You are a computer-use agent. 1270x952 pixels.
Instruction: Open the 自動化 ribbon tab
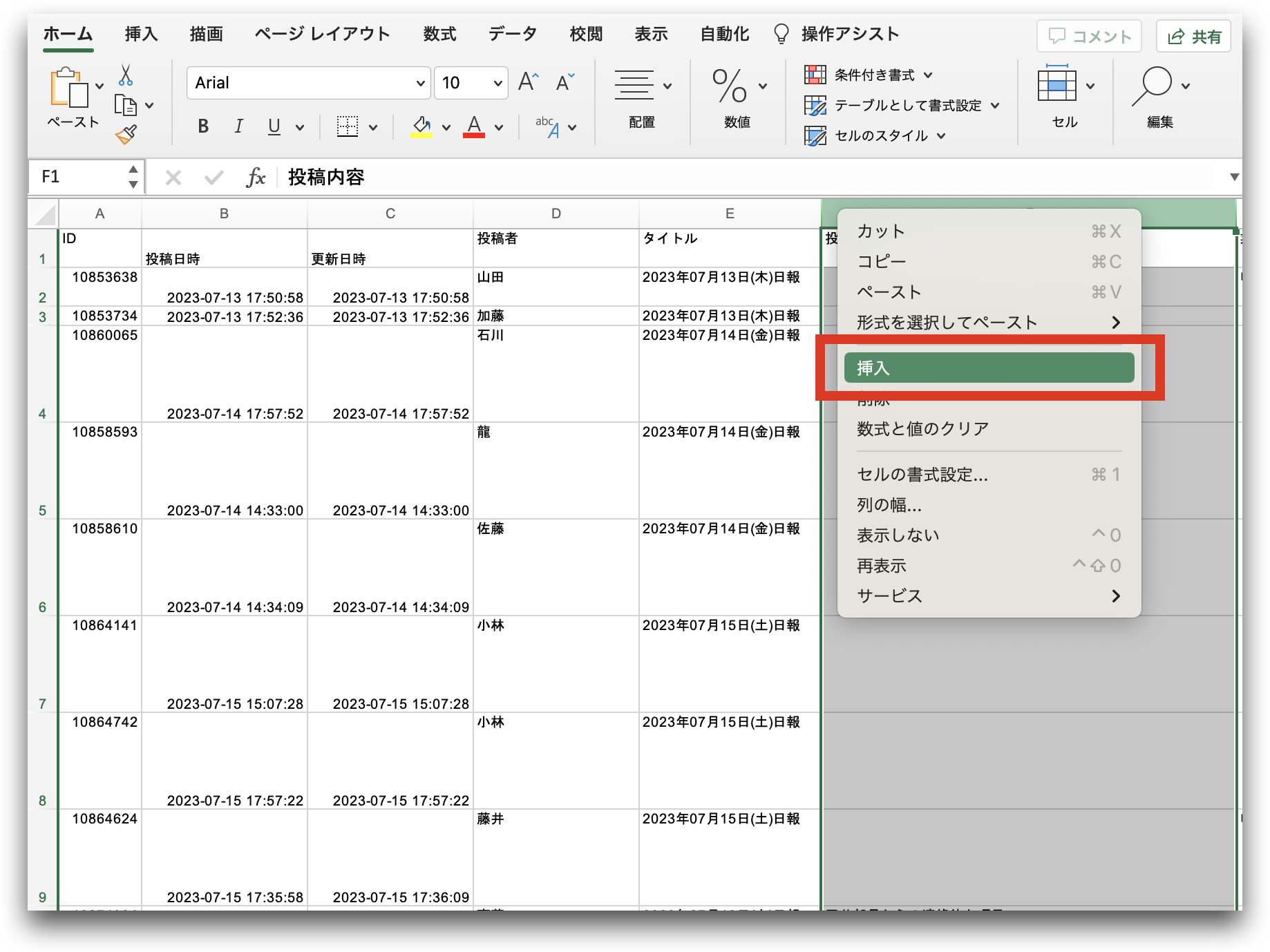[x=724, y=34]
